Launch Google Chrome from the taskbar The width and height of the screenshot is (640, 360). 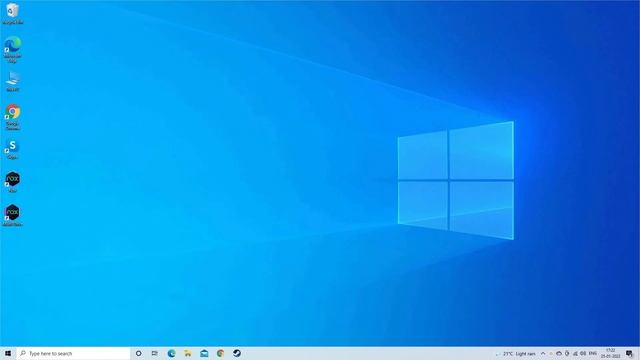tap(220, 353)
